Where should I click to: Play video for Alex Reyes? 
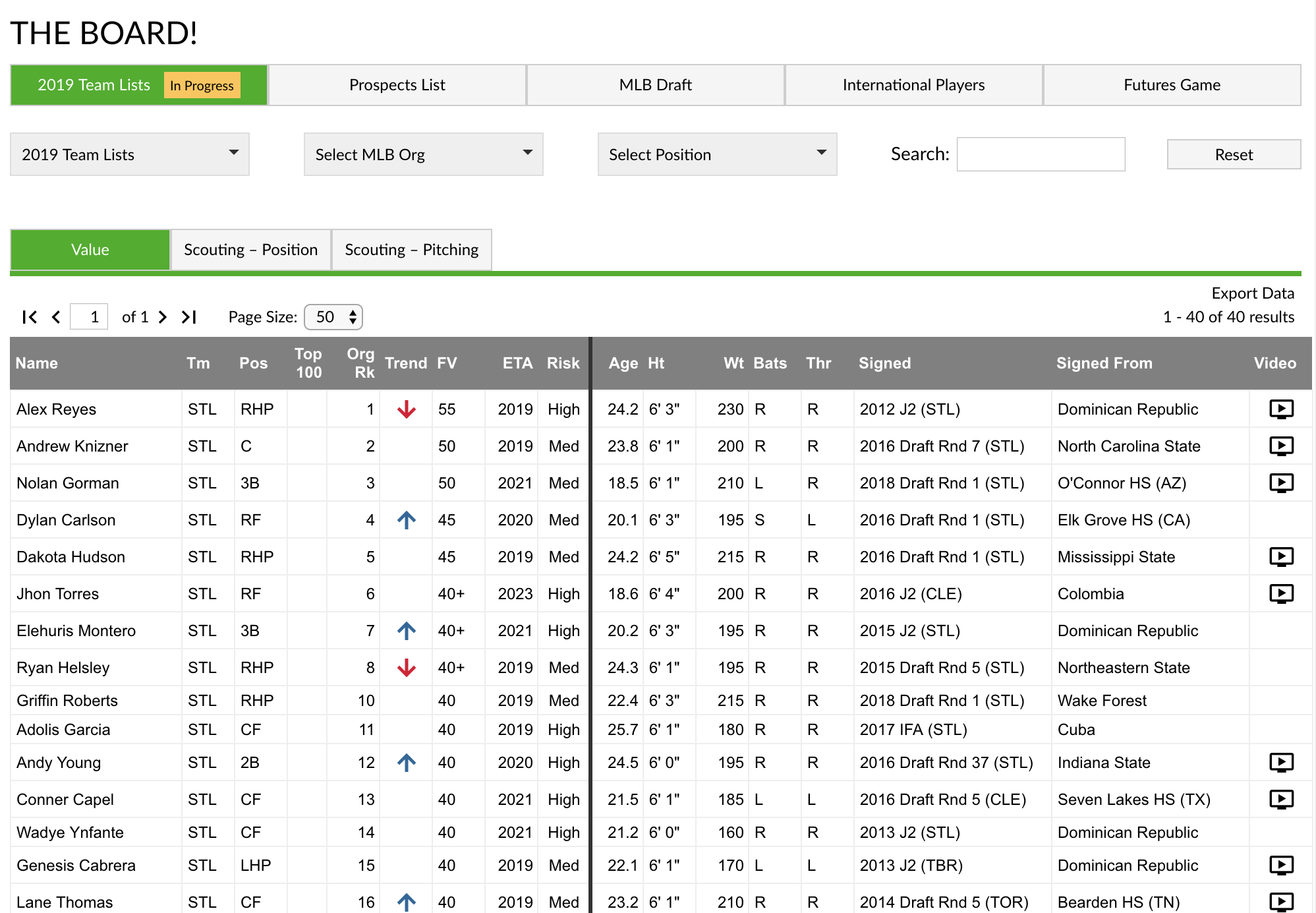pos(1281,409)
